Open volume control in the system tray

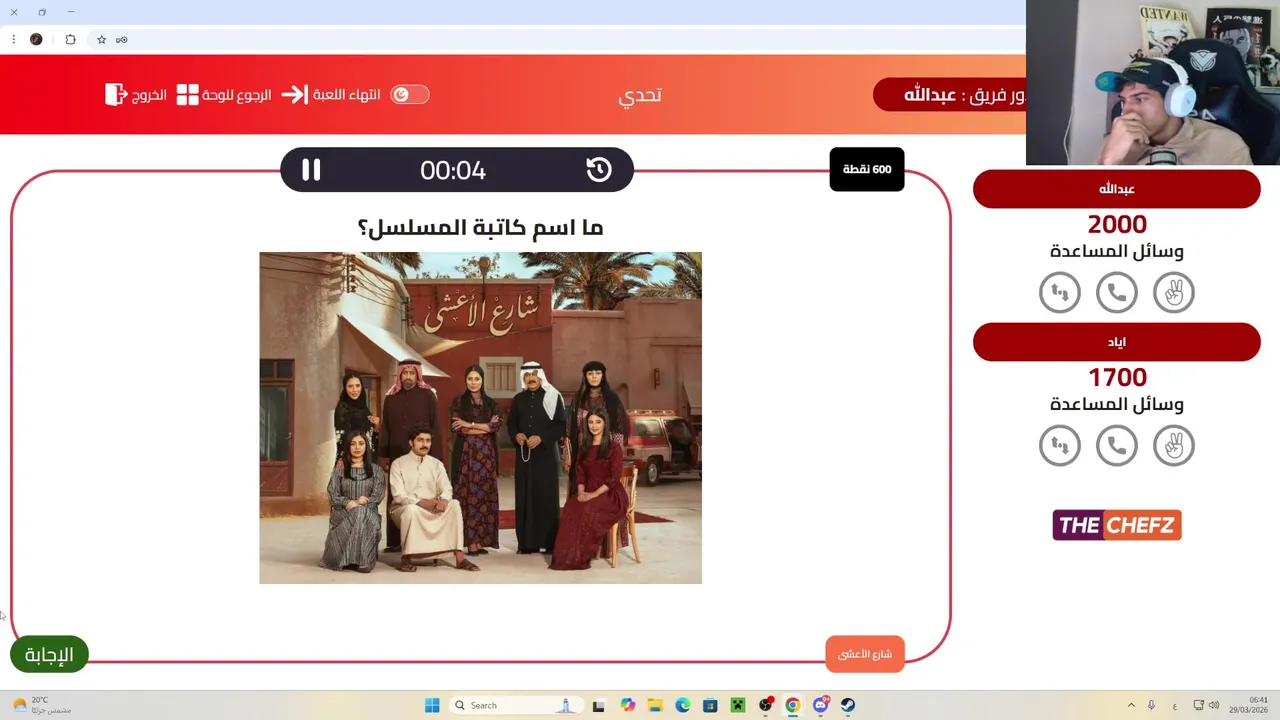tap(1214, 705)
